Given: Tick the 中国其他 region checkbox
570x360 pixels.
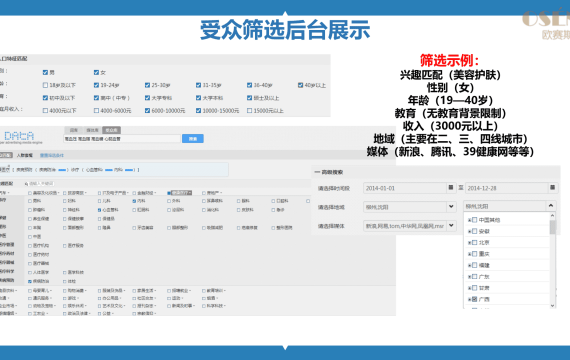Looking at the screenshot, I should coord(474,220).
